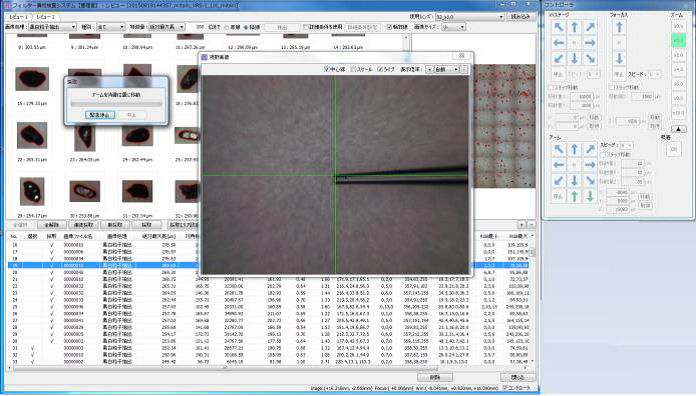Click the arm X coordinate input field

(x=618, y=192)
